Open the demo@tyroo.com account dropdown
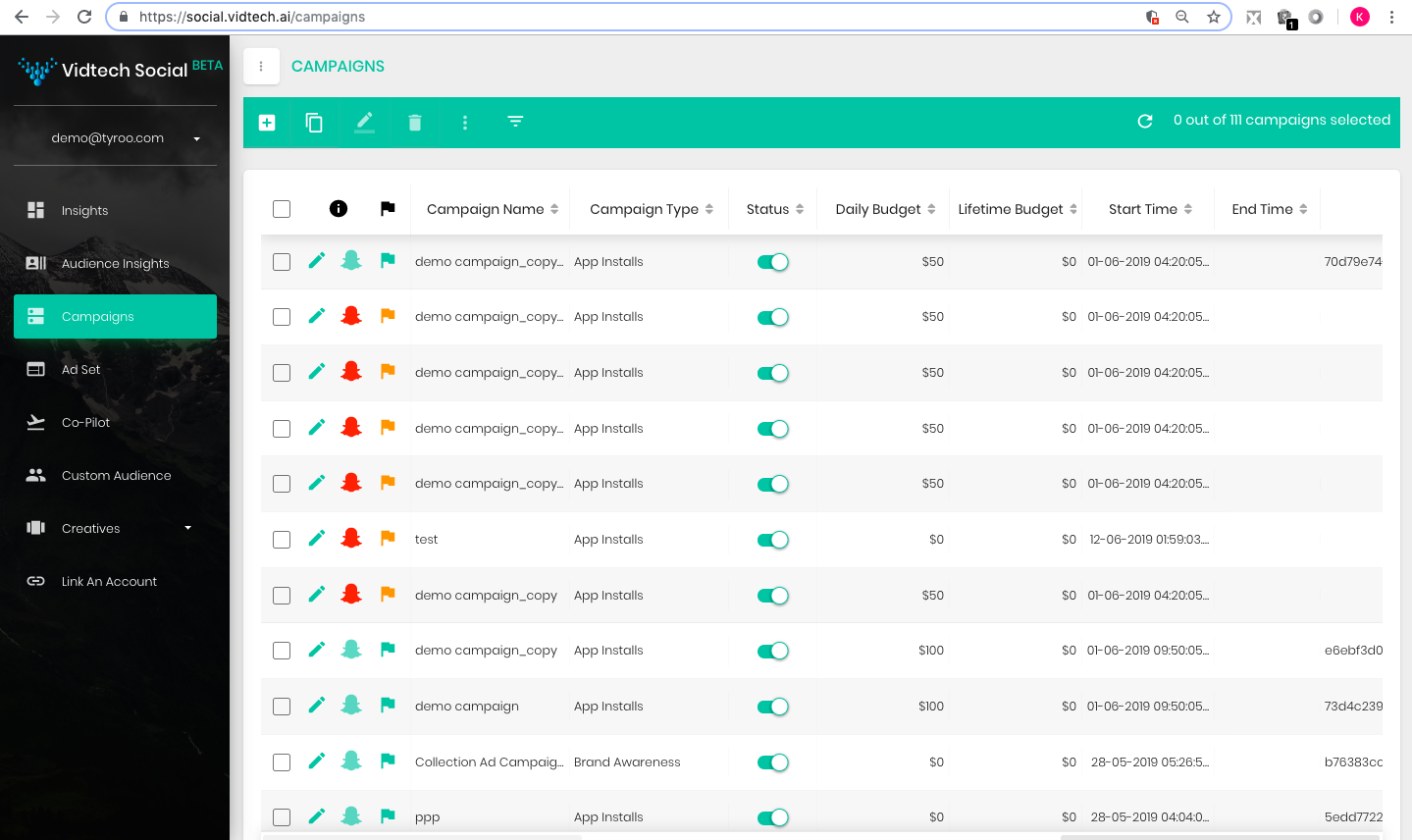The width and height of the screenshot is (1412, 840). tap(126, 138)
